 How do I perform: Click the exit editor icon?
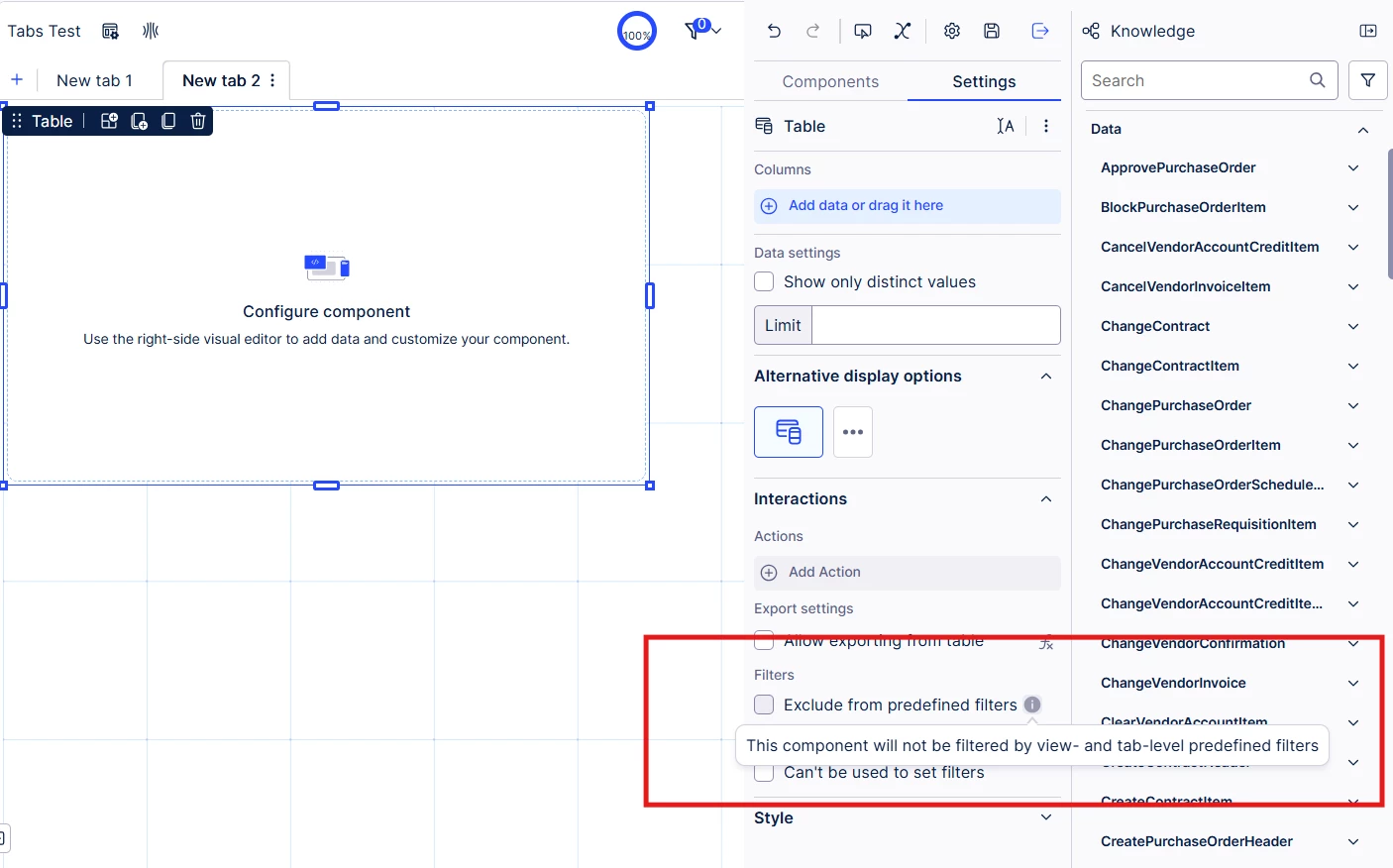(1040, 32)
